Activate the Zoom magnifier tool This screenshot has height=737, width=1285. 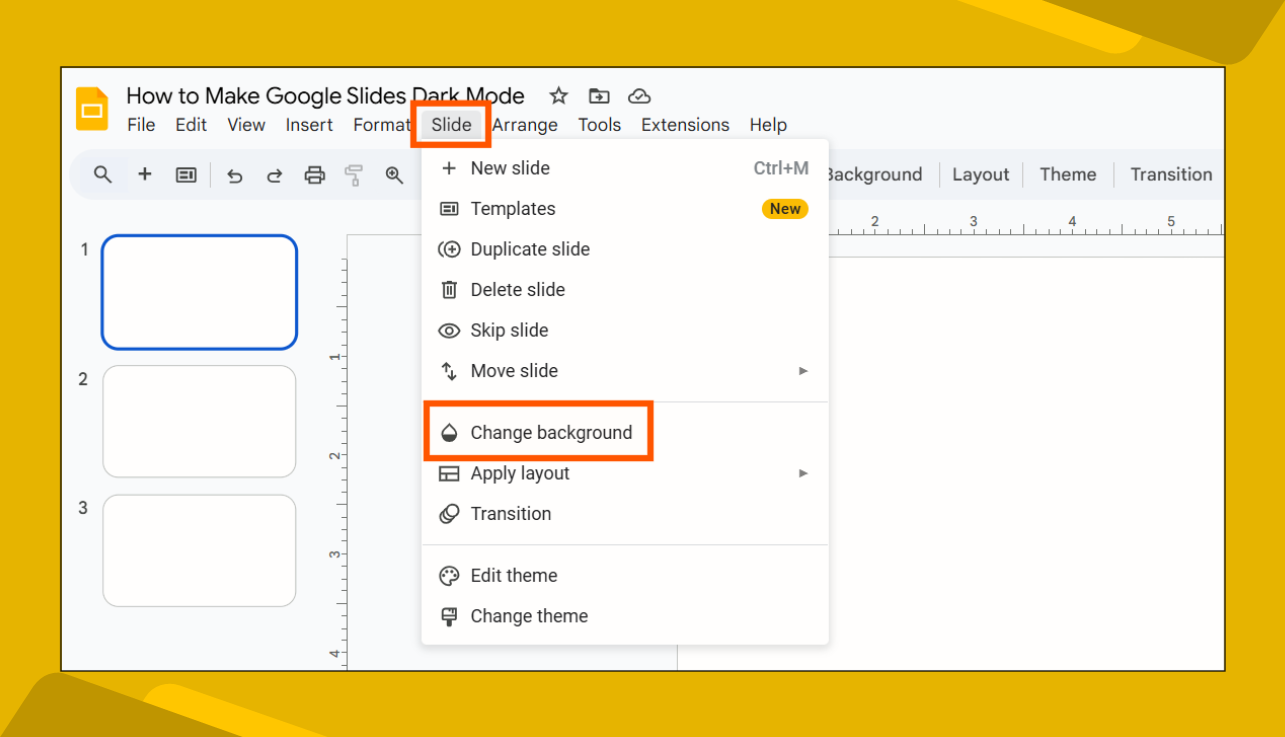pos(394,174)
